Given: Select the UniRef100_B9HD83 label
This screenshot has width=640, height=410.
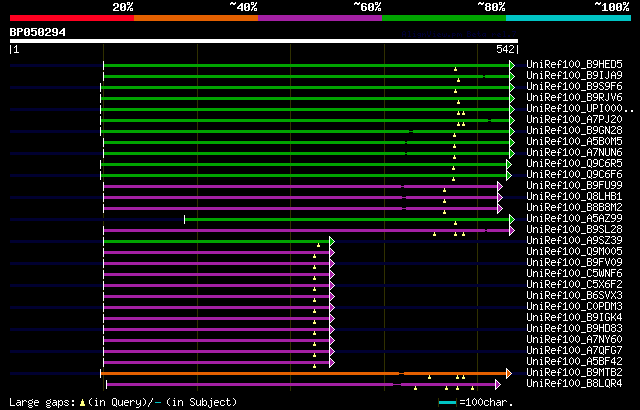Looking at the screenshot, I should pos(574,328).
